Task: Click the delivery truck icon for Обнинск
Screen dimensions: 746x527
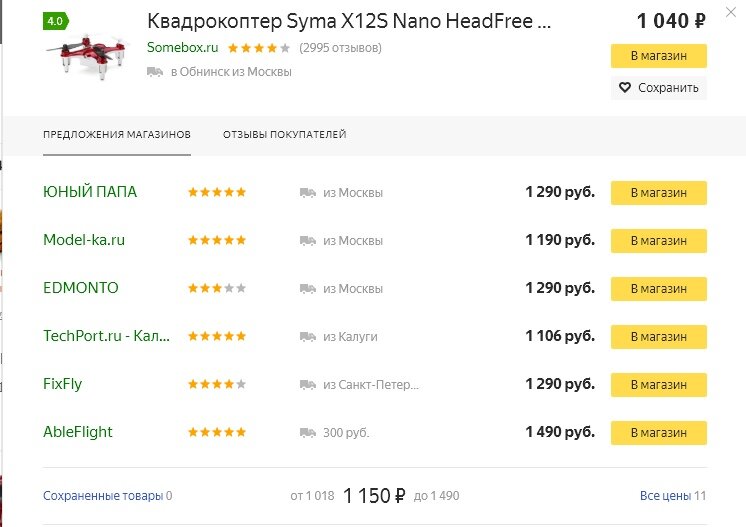Action: 155,72
